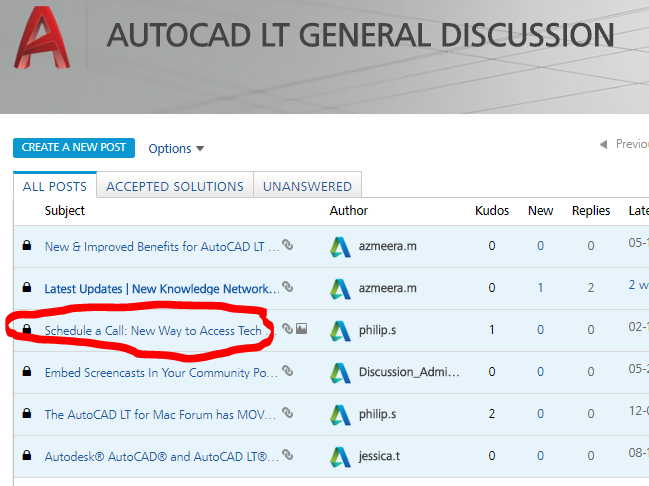Click the Replies column header
This screenshot has width=649, height=486.
[x=591, y=210]
